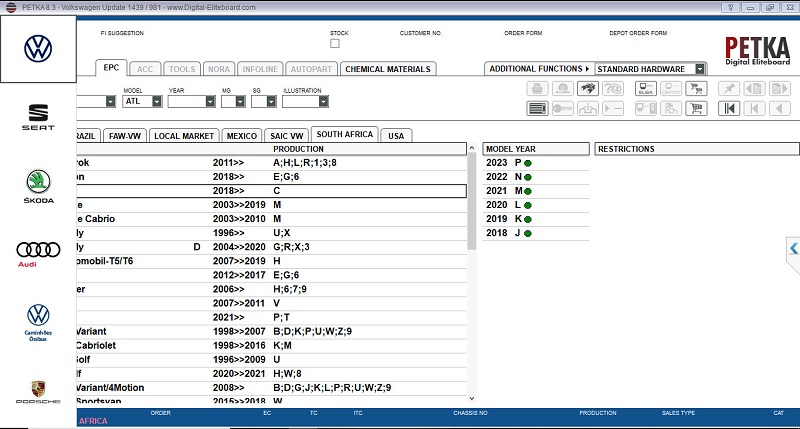The height and width of the screenshot is (429, 800).
Task: Select the SEAT brand logo
Action: coord(37,116)
